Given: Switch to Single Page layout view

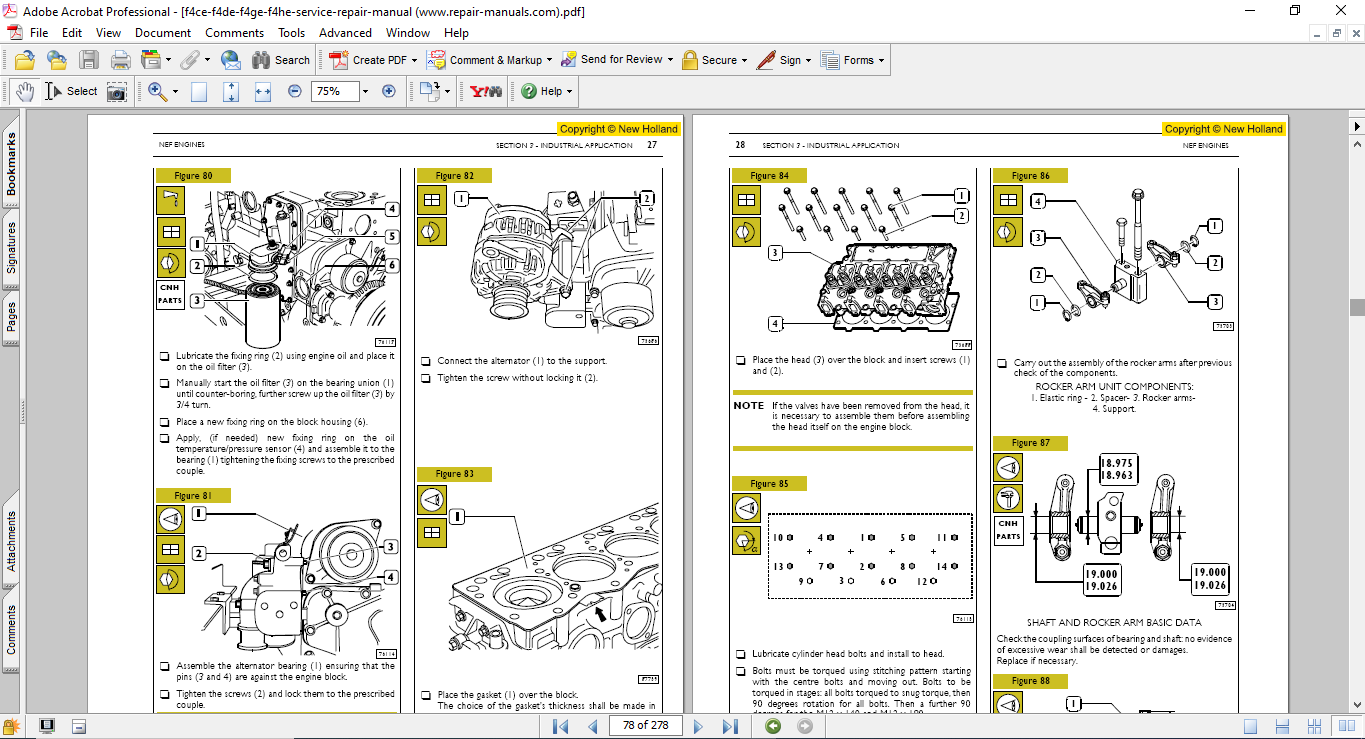Looking at the screenshot, I should [1250, 726].
